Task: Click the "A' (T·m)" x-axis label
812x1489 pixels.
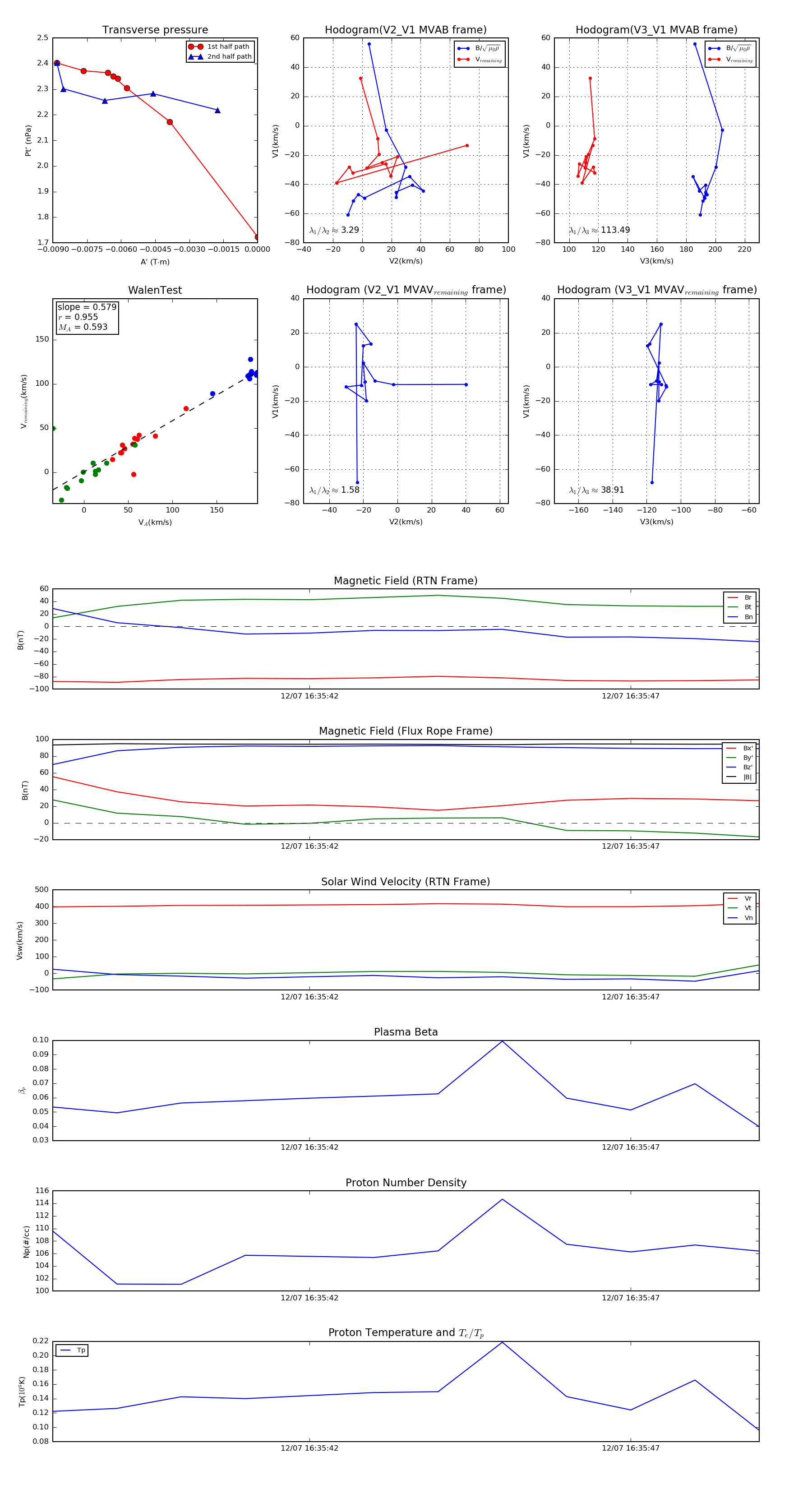Action: pyautogui.click(x=155, y=262)
